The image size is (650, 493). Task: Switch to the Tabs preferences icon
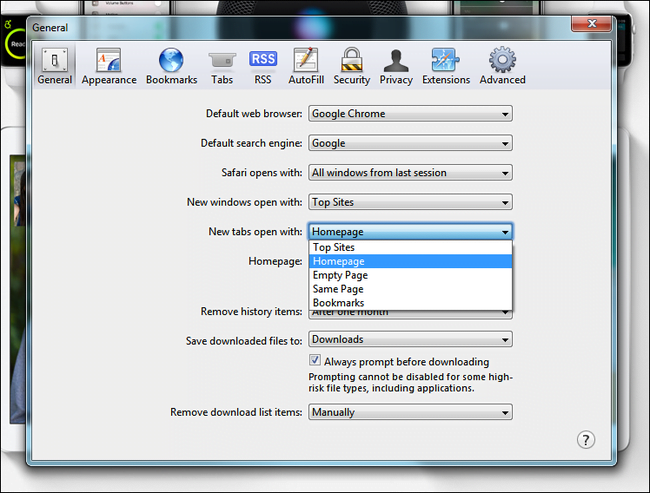click(x=222, y=66)
